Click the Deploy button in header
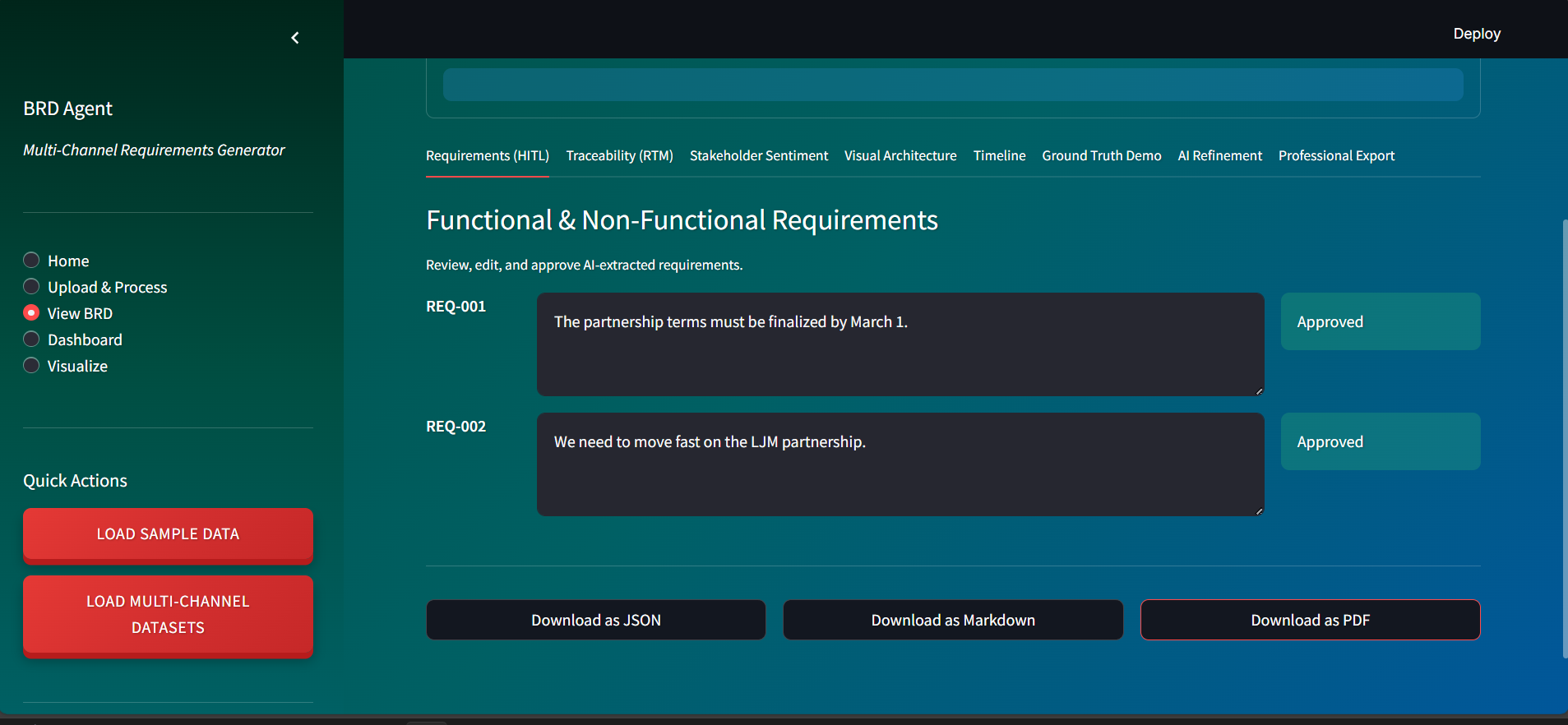1568x725 pixels. [1477, 34]
